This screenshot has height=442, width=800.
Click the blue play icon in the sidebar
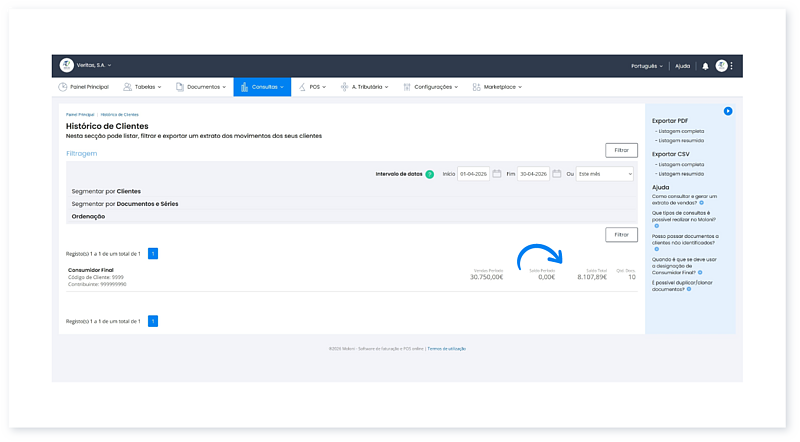coord(728,111)
